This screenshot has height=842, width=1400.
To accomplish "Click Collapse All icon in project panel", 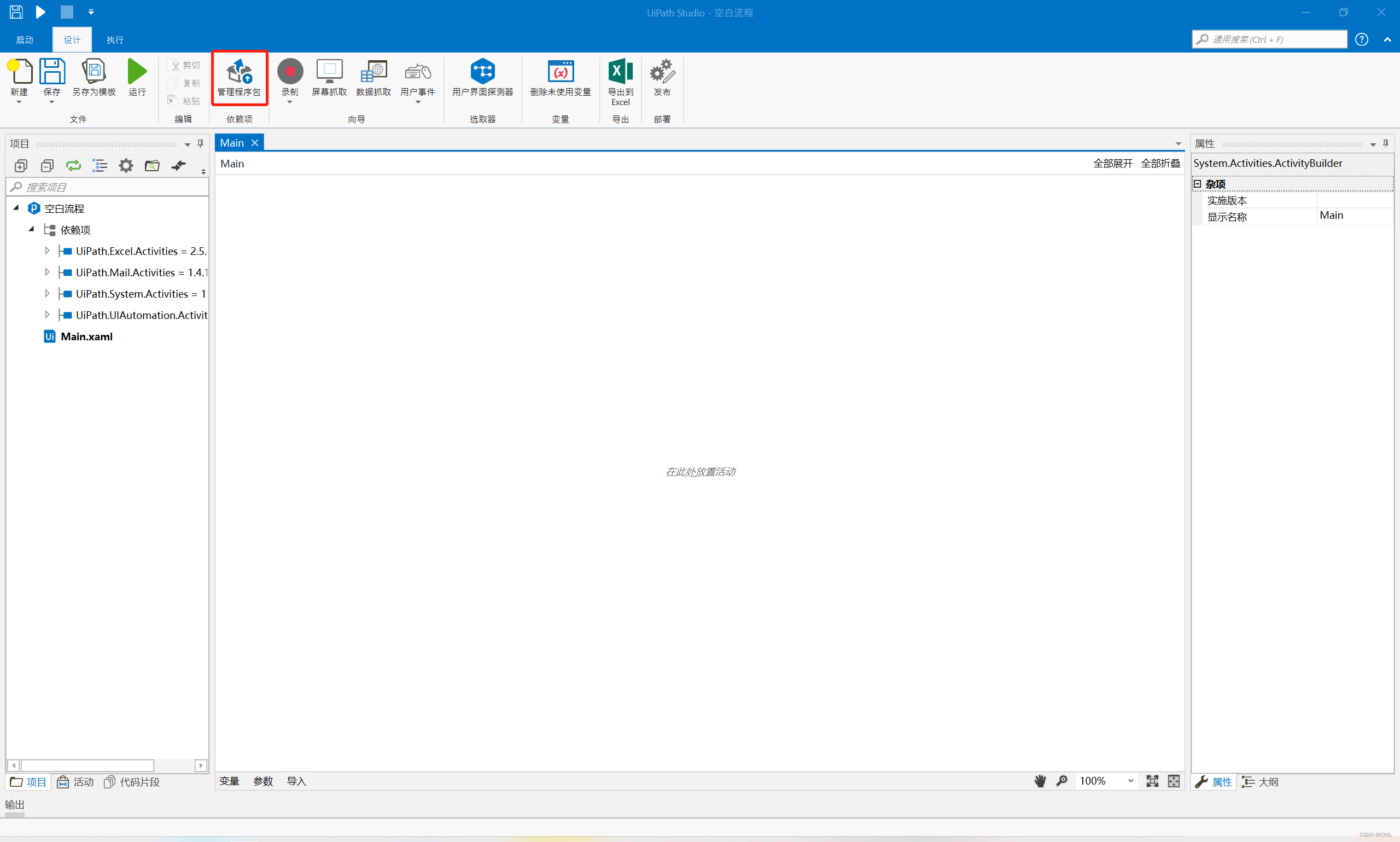I will pos(47,166).
